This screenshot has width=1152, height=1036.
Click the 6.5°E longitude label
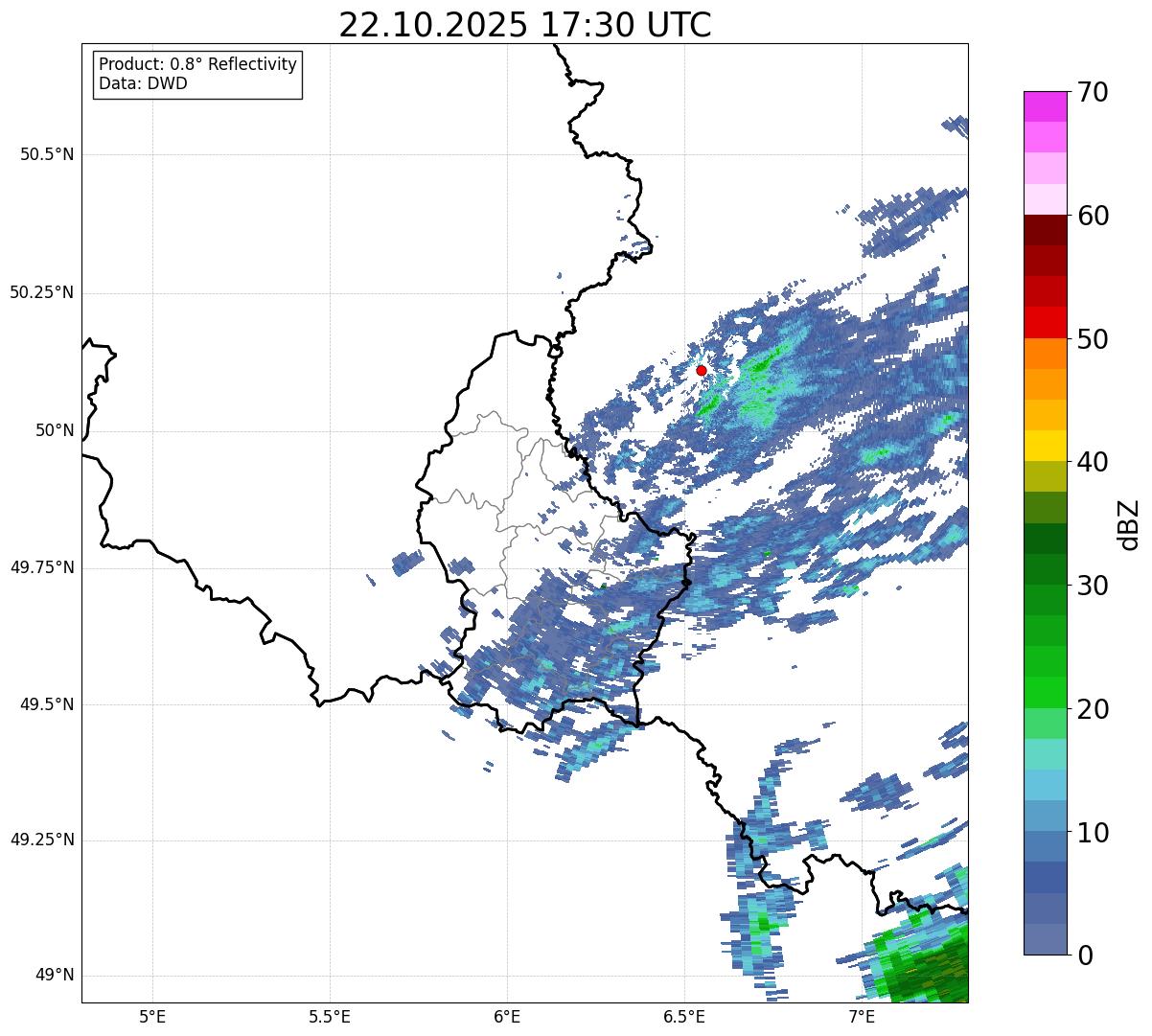click(x=685, y=1018)
